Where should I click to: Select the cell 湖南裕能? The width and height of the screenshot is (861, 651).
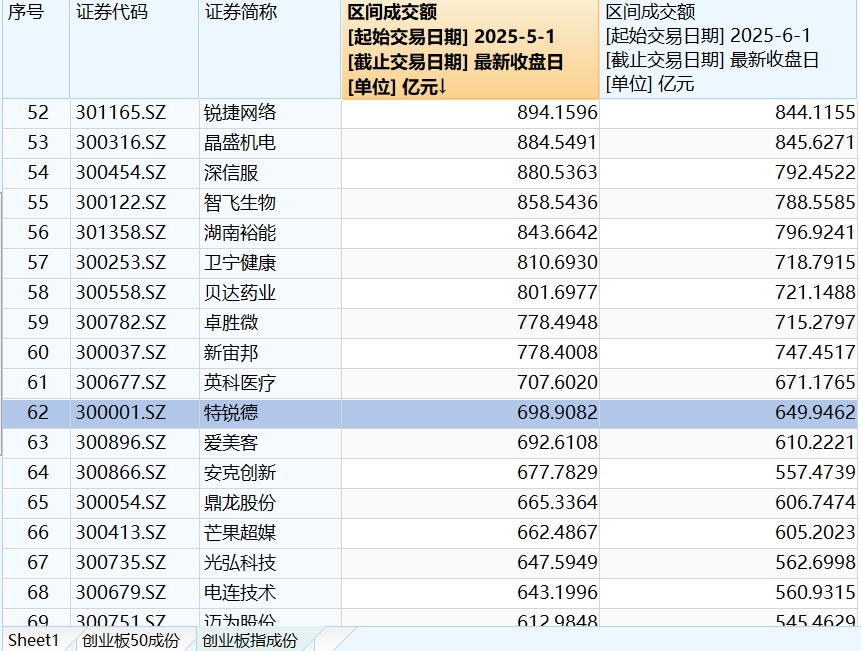(x=270, y=233)
